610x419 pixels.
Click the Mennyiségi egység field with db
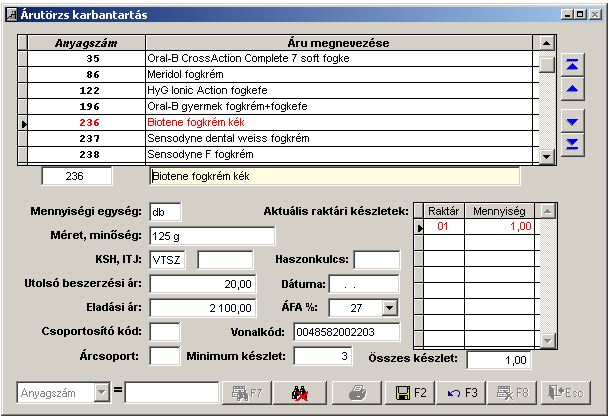(x=165, y=212)
